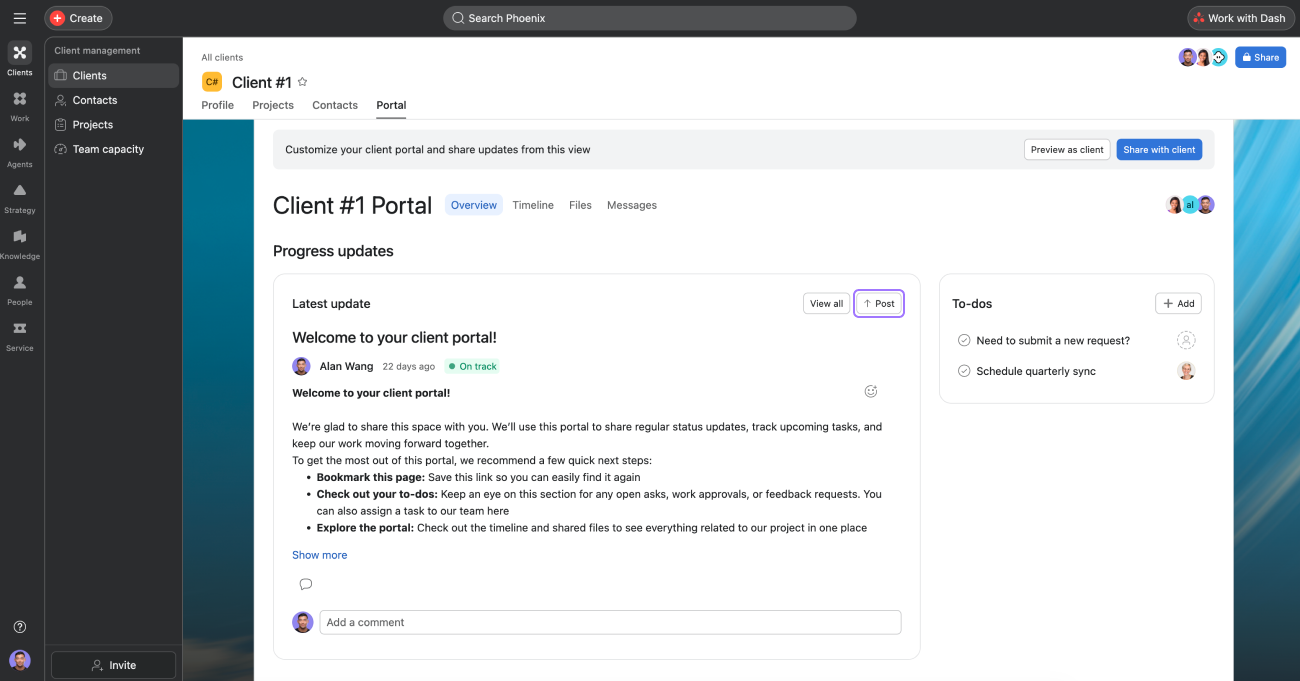The height and width of the screenshot is (681, 1300).
Task: Open the Work section in sidebar
Action: coord(19,106)
